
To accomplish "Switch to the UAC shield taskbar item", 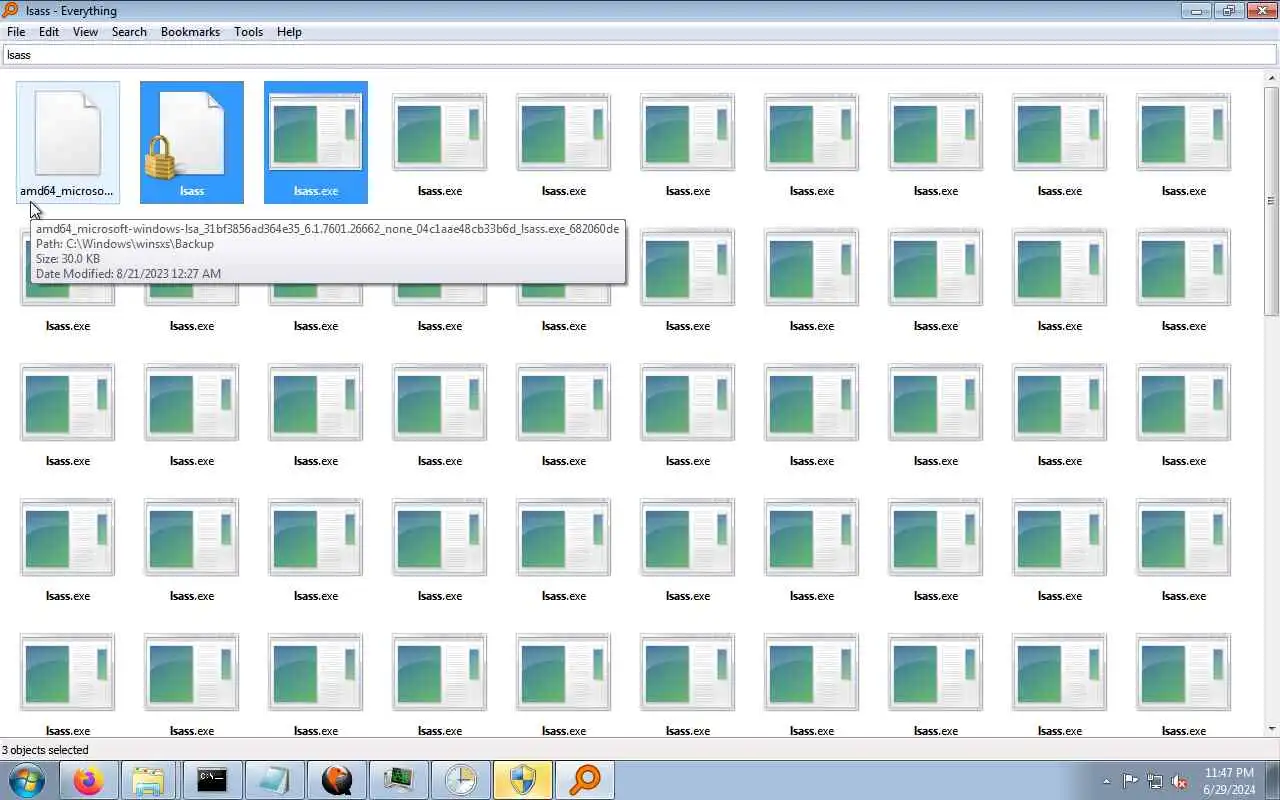I will [522, 780].
